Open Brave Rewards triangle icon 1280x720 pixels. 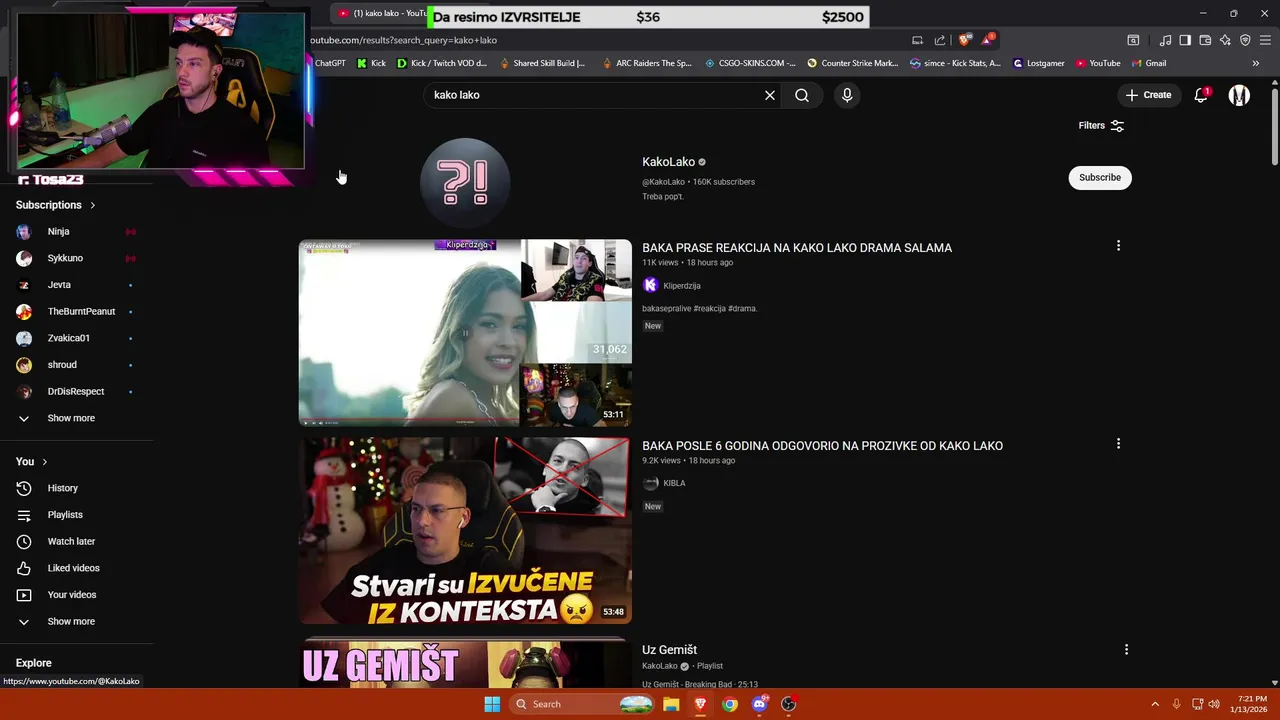coord(988,40)
